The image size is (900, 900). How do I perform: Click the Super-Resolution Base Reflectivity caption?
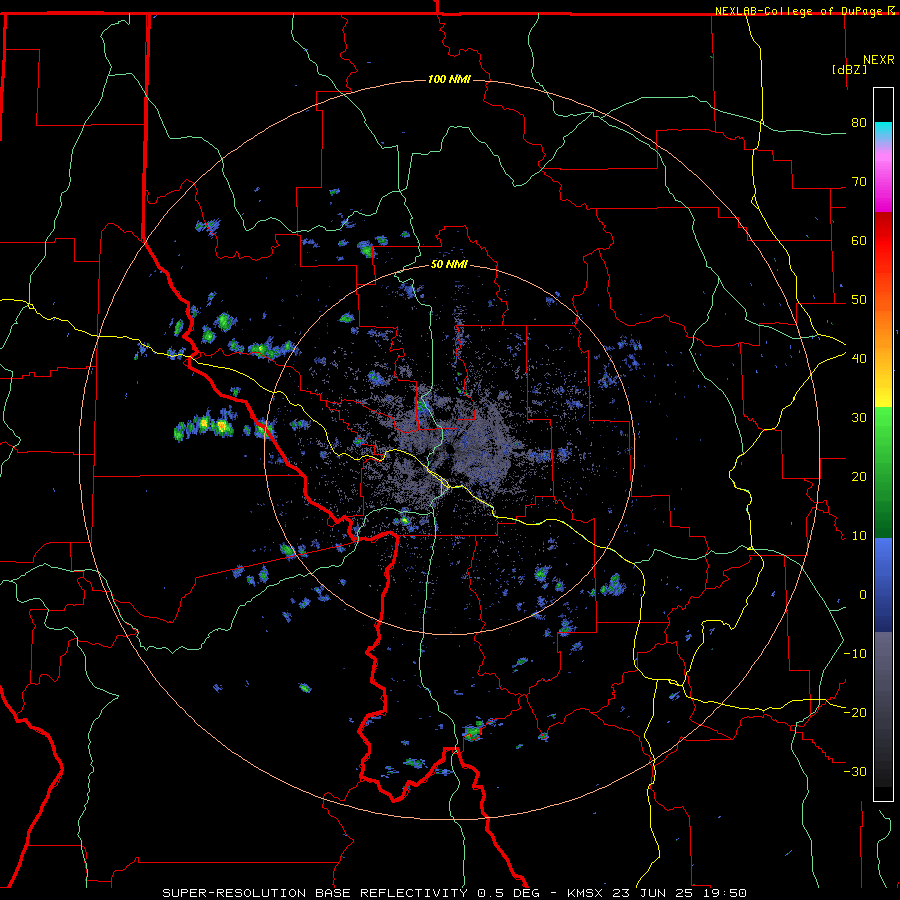point(455,893)
